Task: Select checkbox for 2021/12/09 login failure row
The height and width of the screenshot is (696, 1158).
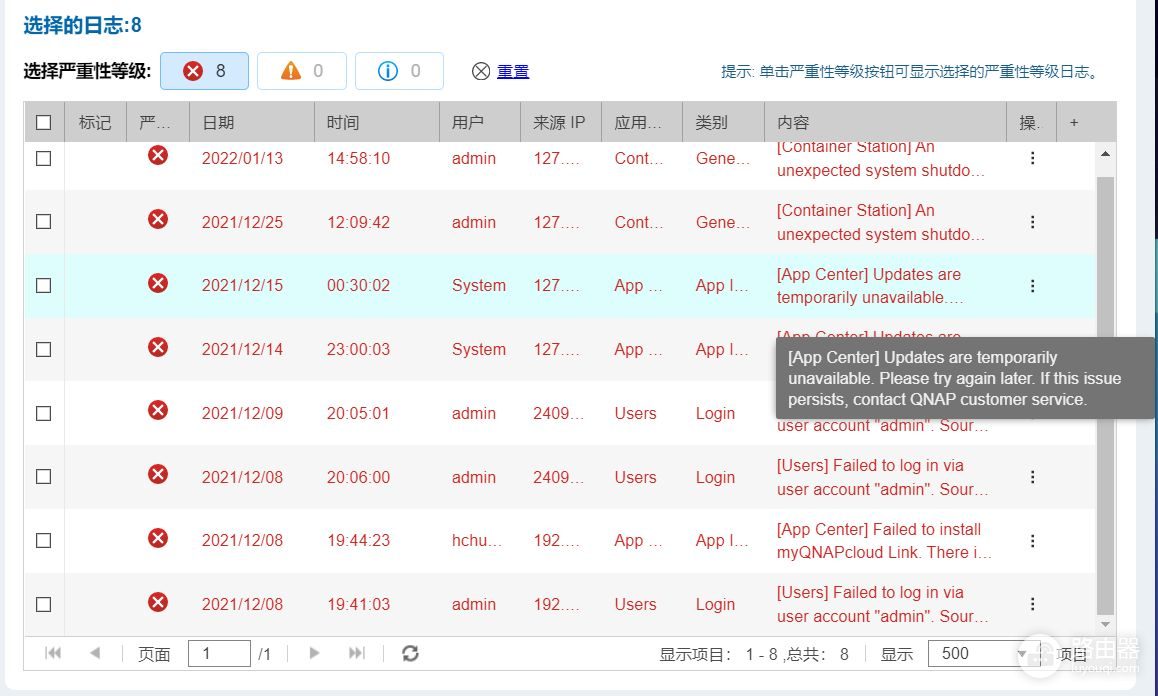Action: click(43, 413)
